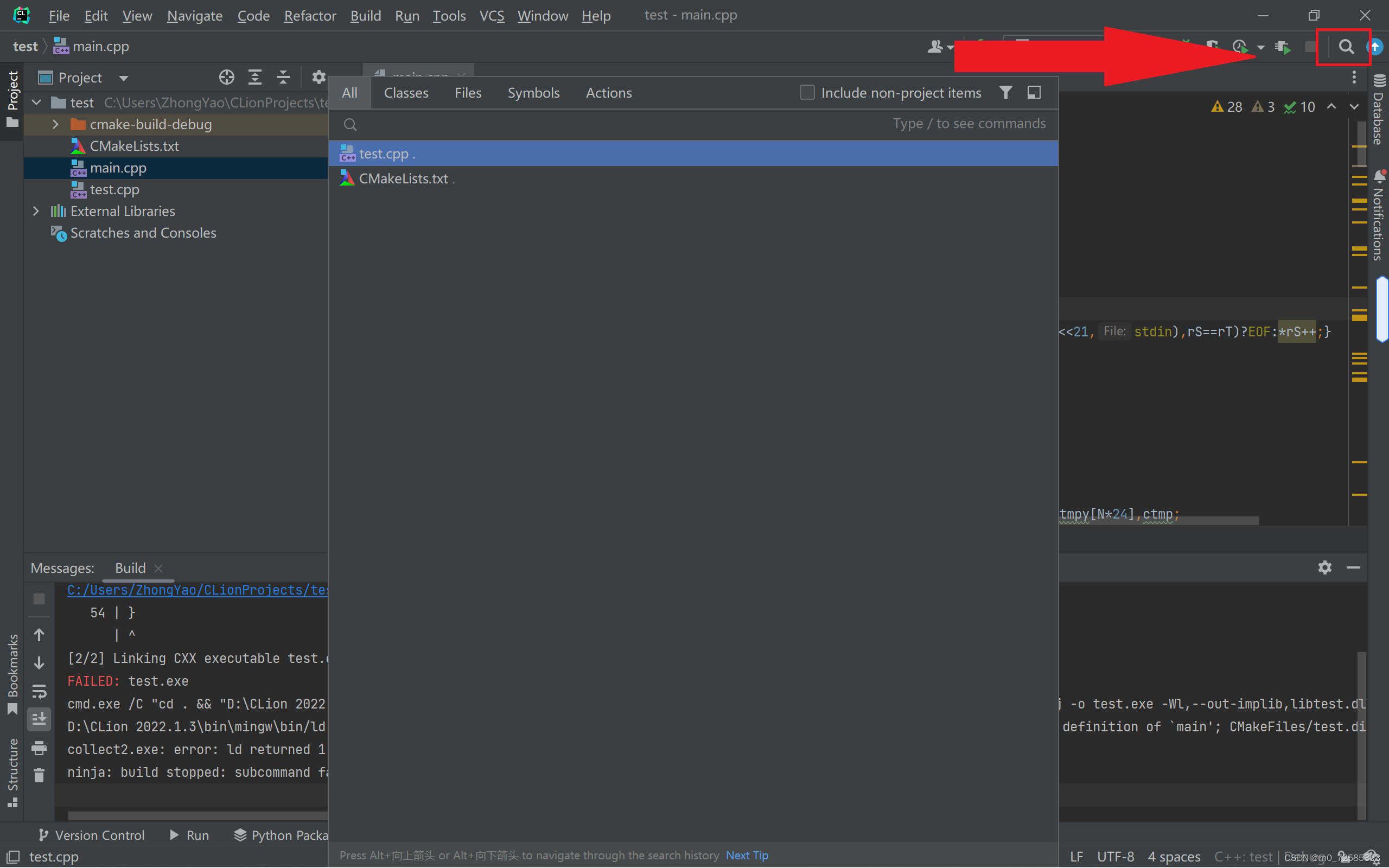This screenshot has height=868, width=1389.
Task: Toggle soft-wrap in build messages
Action: click(39, 691)
